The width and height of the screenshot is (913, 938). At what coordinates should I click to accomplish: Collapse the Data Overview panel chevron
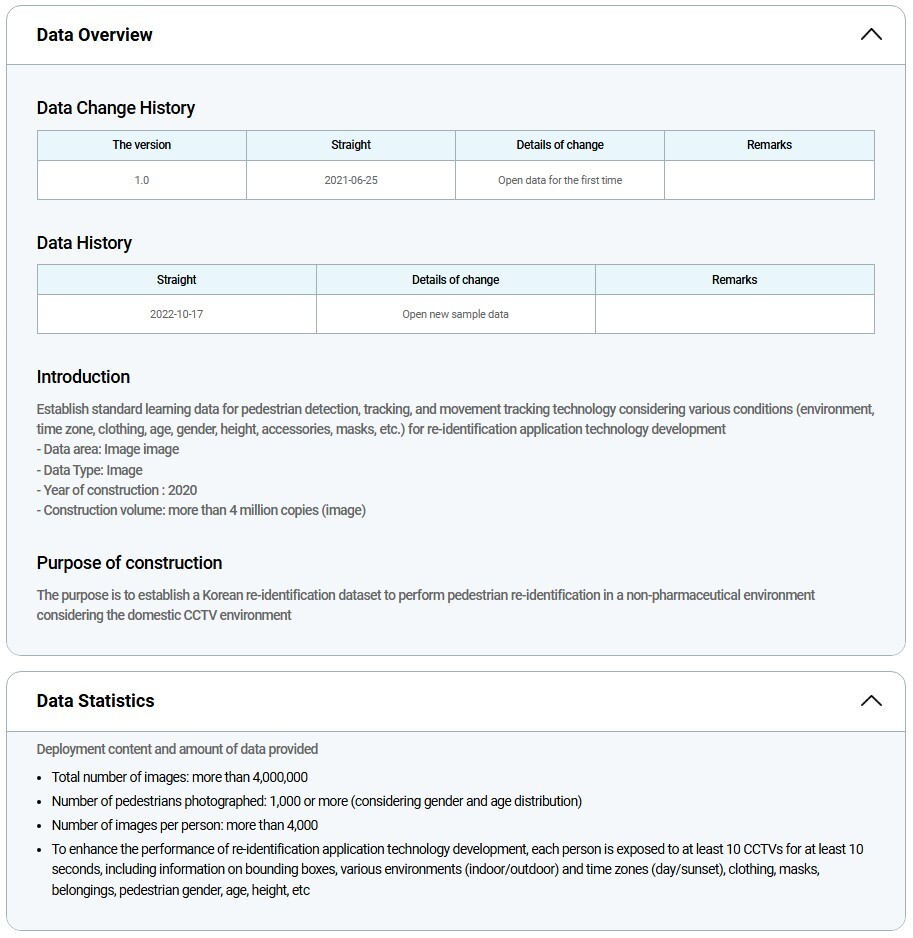[871, 35]
